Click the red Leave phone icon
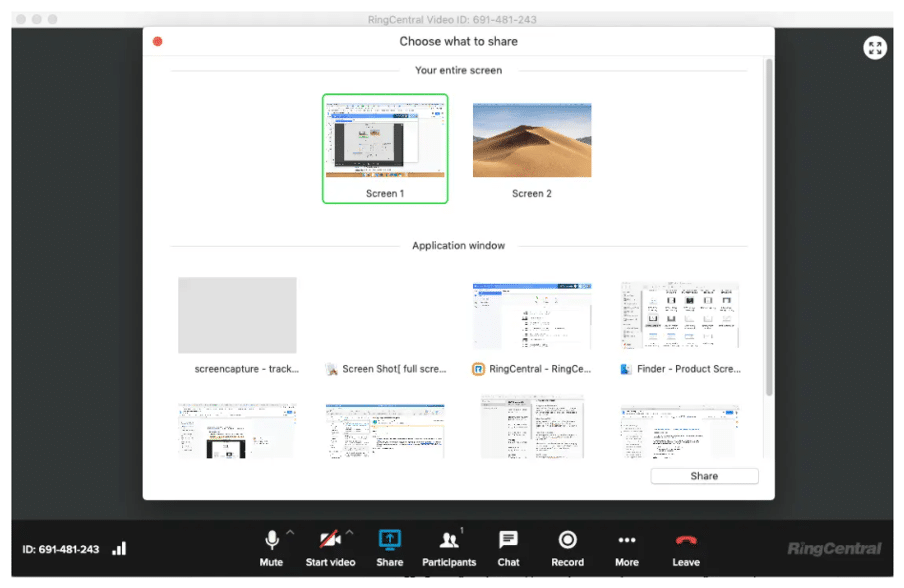Viewport: 904px width, 588px height. click(685, 541)
